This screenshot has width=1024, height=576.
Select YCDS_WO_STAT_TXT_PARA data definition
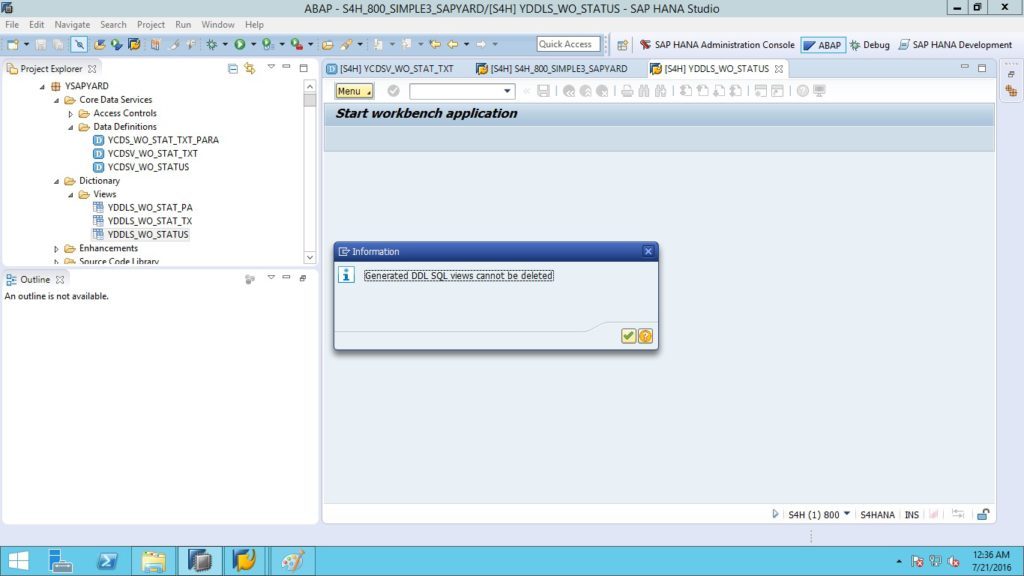(163, 140)
